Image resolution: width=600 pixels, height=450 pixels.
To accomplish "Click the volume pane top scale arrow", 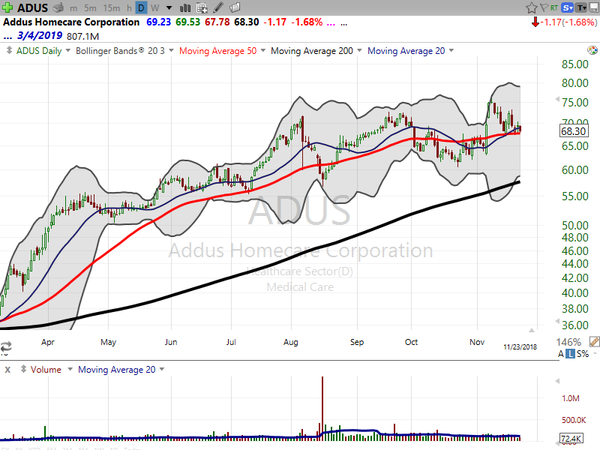I will pyautogui.click(x=557, y=381).
